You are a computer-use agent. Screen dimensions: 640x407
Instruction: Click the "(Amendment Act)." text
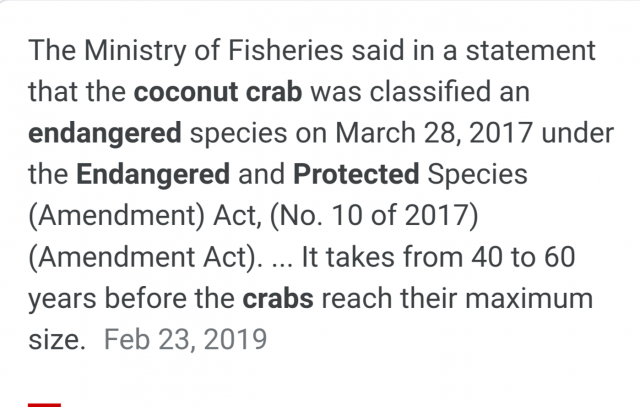148,257
